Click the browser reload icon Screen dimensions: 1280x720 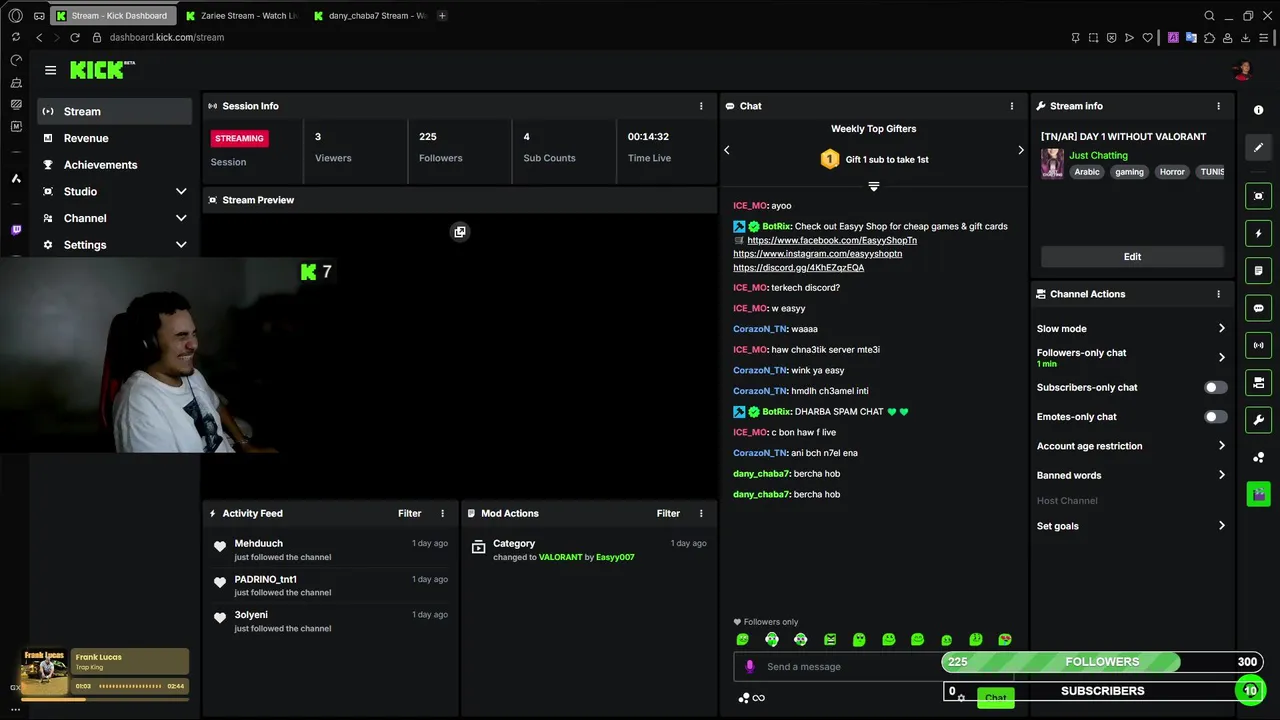click(74, 37)
